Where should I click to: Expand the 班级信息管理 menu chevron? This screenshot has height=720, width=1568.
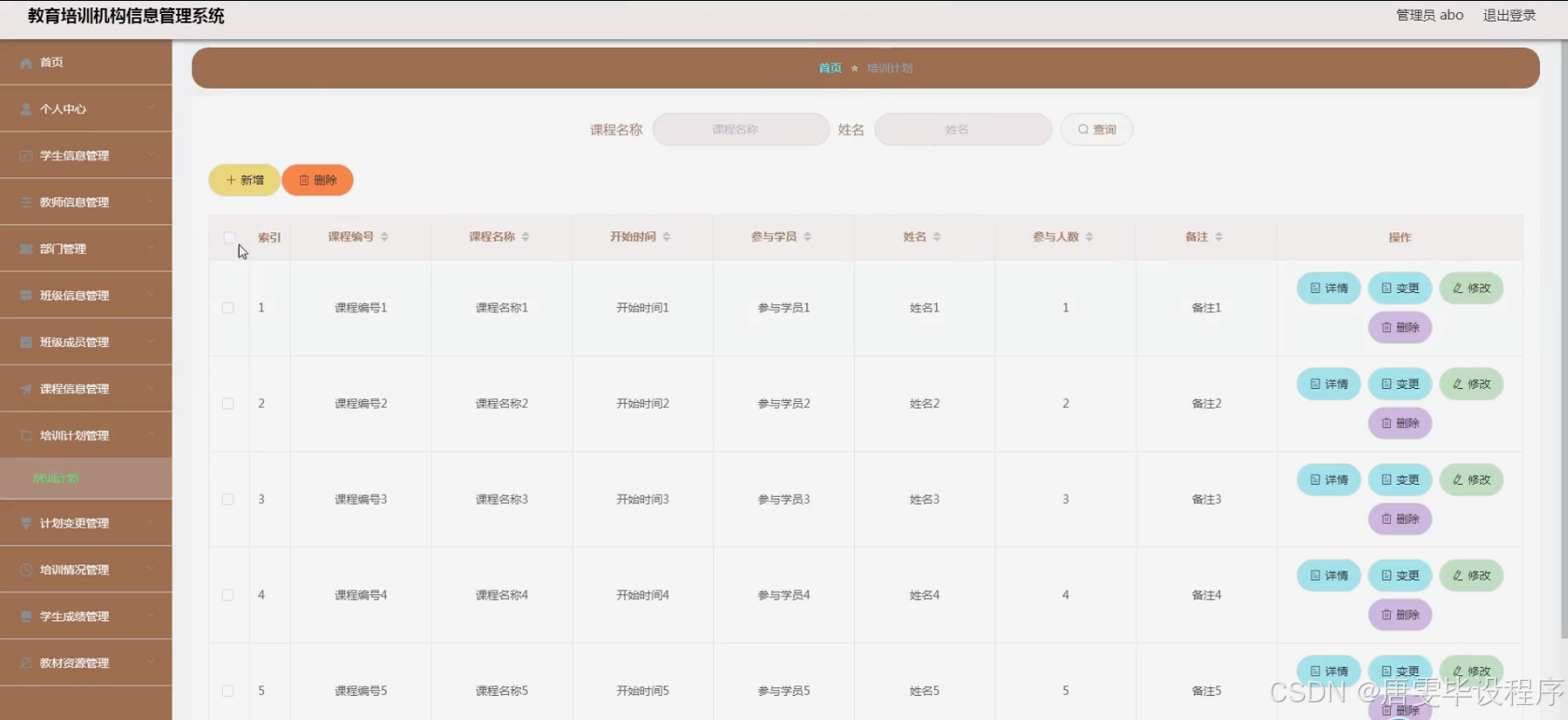pyautogui.click(x=151, y=295)
